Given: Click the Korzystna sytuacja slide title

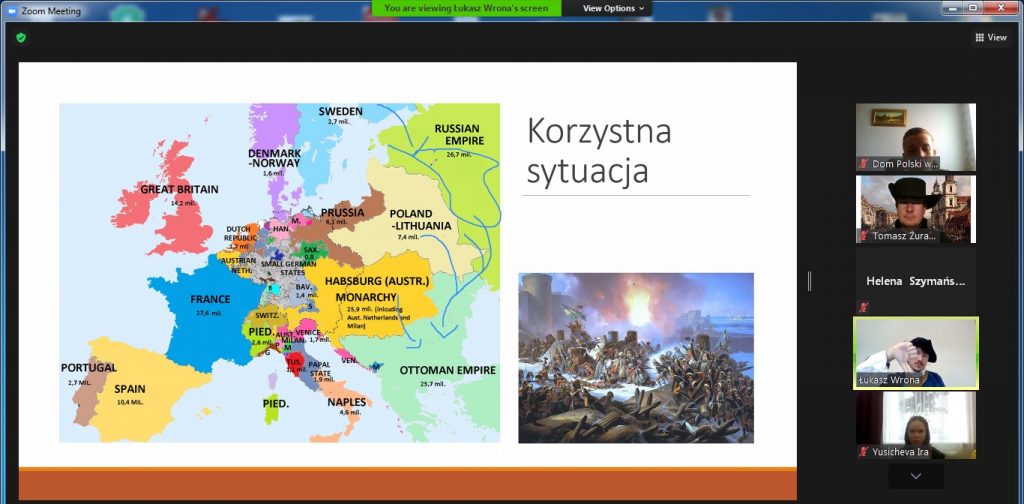Looking at the screenshot, I should 599,150.
